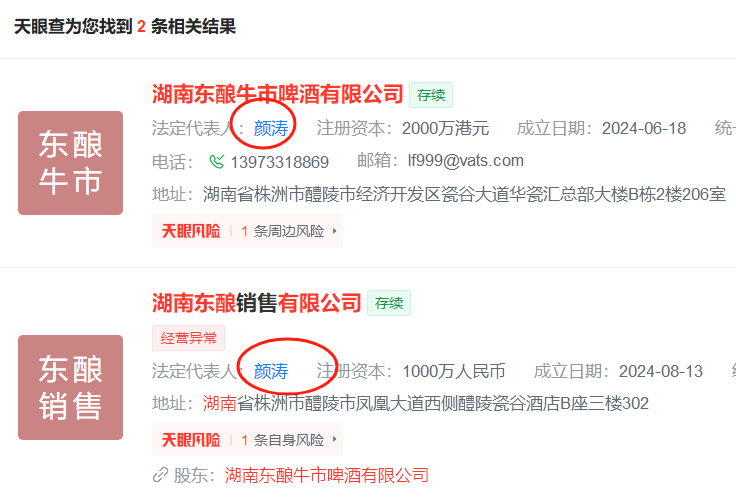Open the 东酿牛市 company logo thumbnail
Image resolution: width=736 pixels, height=501 pixels.
(x=70, y=163)
